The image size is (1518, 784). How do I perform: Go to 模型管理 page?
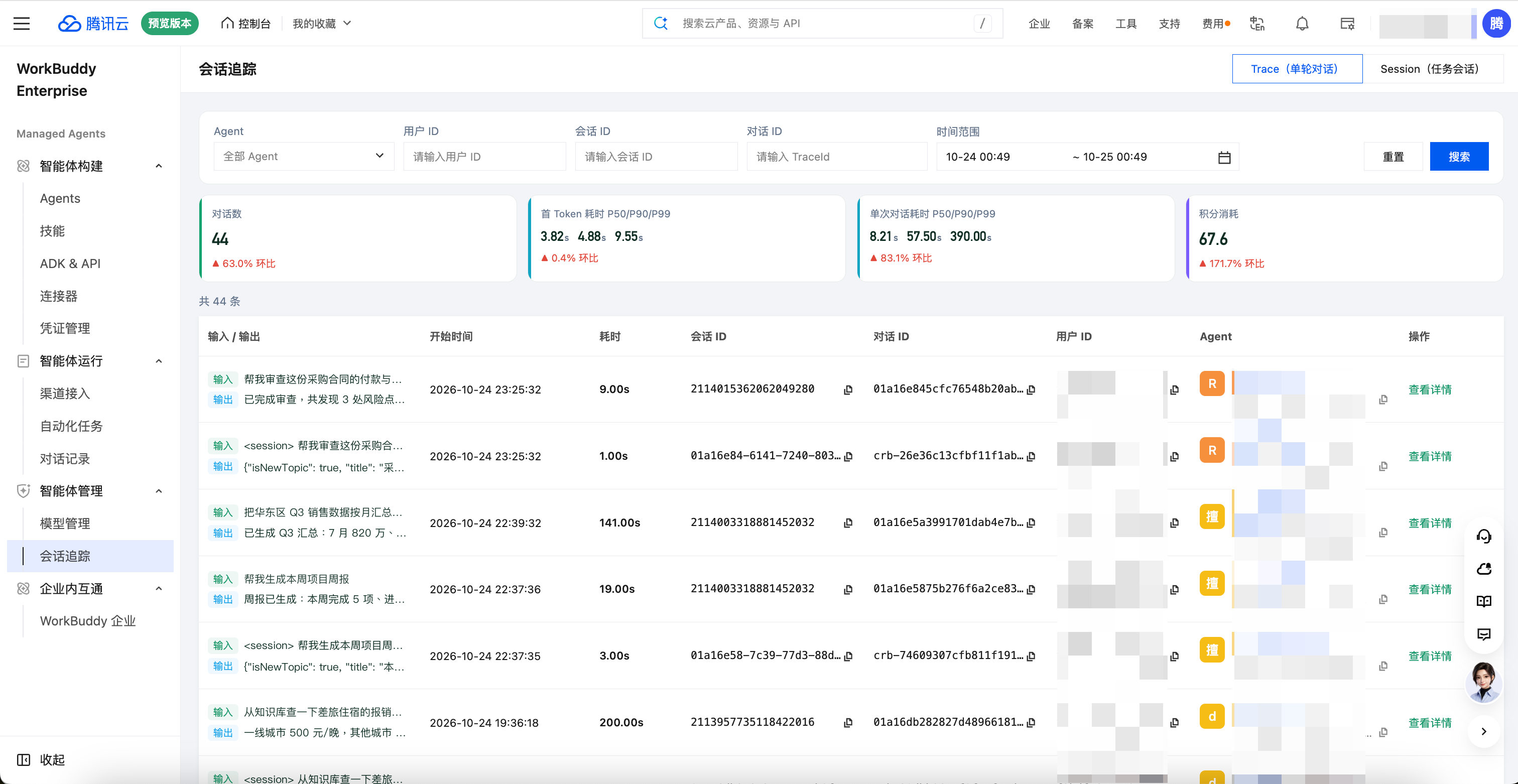(65, 524)
